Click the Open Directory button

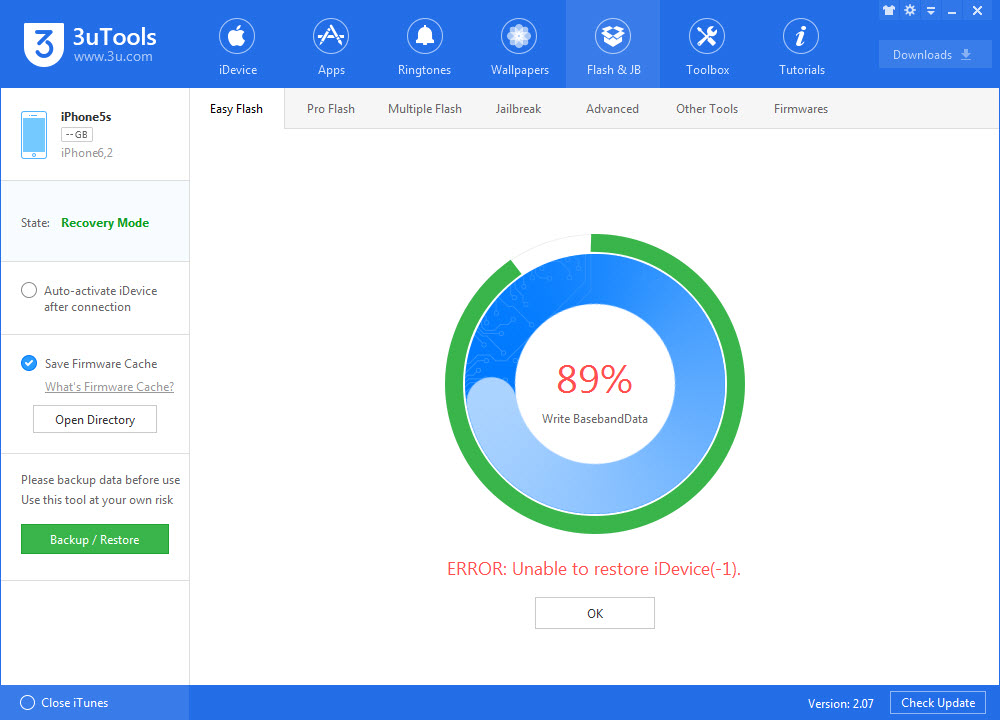(x=95, y=420)
